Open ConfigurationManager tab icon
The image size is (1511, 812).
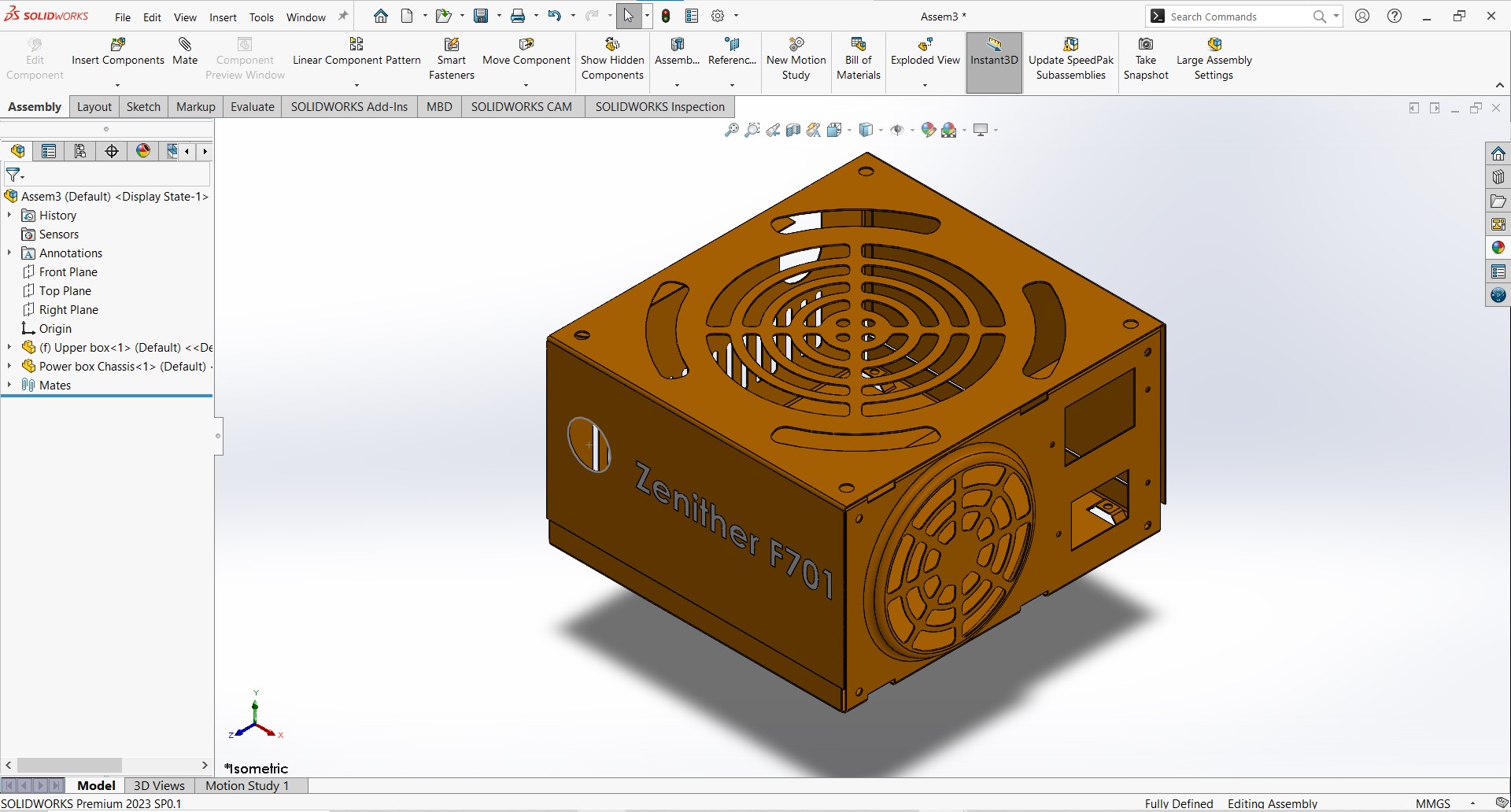tap(80, 151)
